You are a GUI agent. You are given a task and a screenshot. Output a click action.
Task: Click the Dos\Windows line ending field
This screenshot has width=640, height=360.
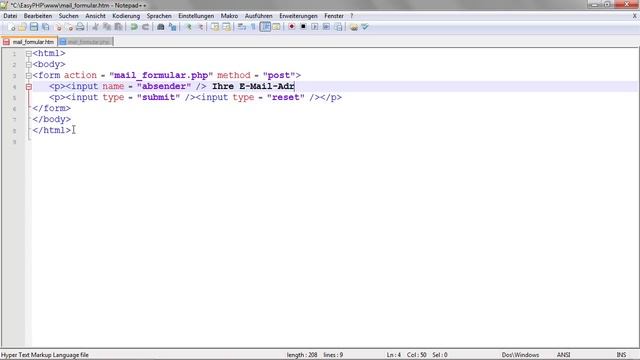point(520,355)
